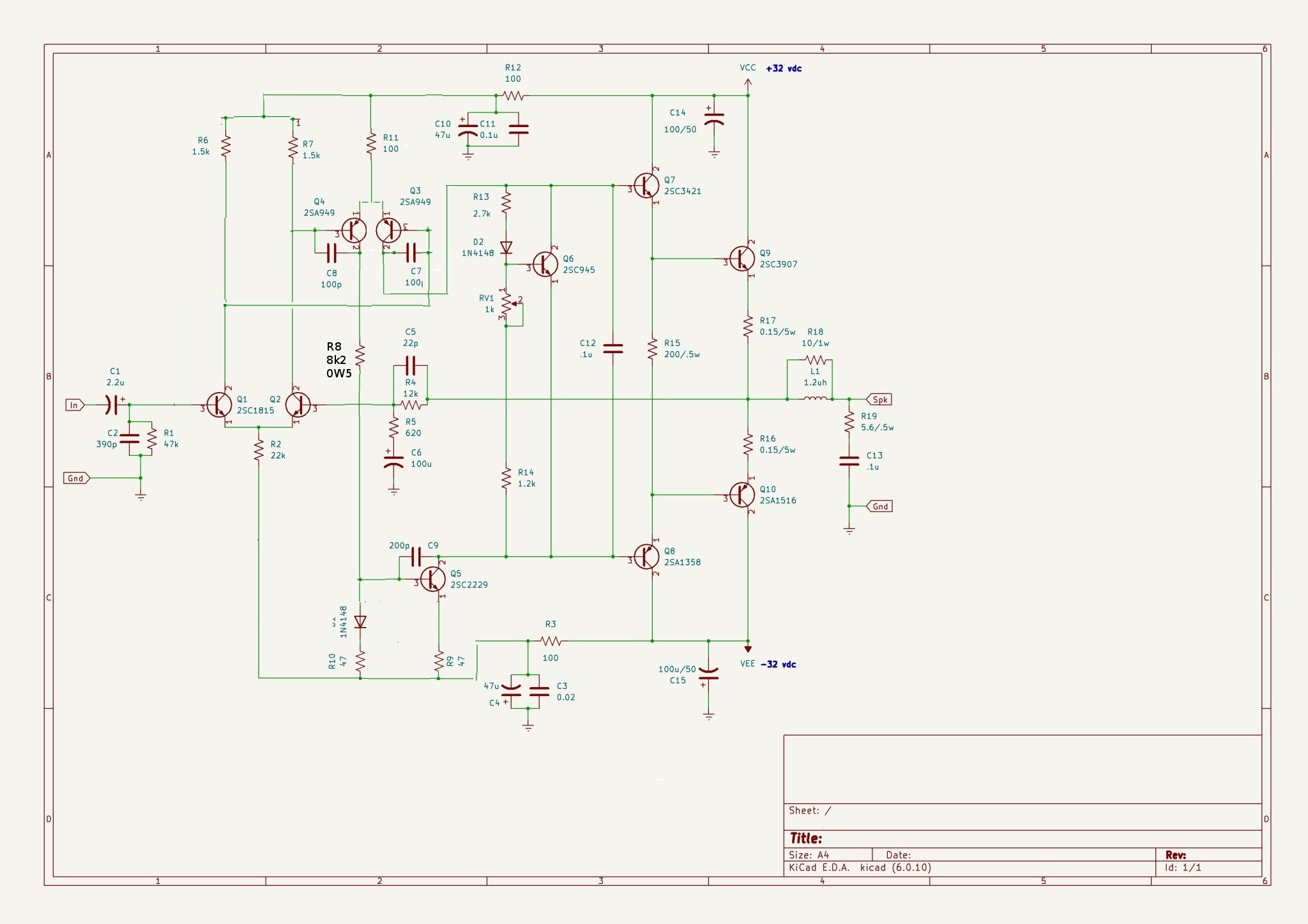Click the C13 .1u capacitor symbol
The height and width of the screenshot is (924, 1308).
(849, 461)
